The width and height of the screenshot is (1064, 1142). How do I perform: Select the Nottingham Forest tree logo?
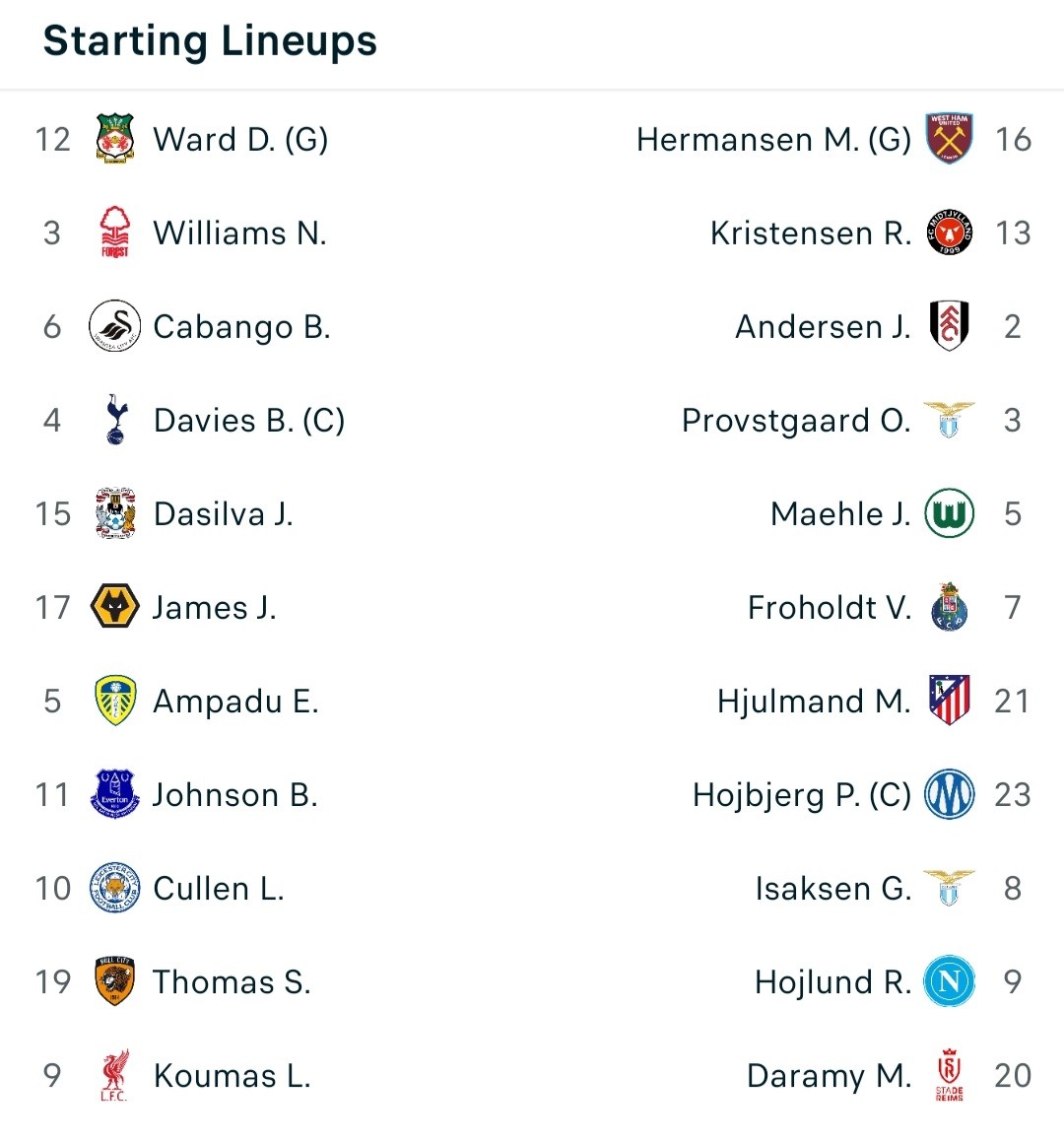115,233
